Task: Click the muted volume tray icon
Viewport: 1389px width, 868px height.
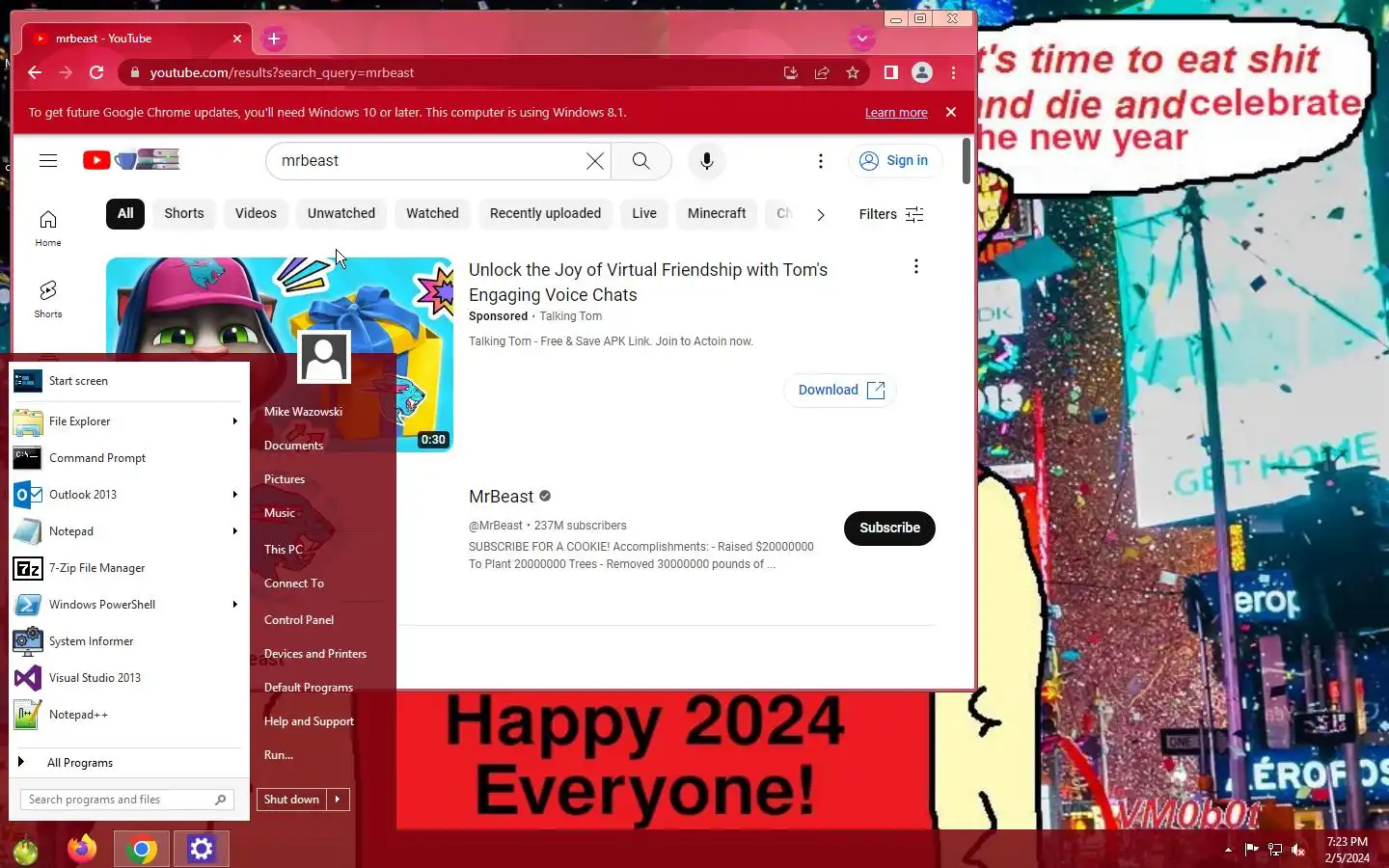Action: pos(1298,850)
